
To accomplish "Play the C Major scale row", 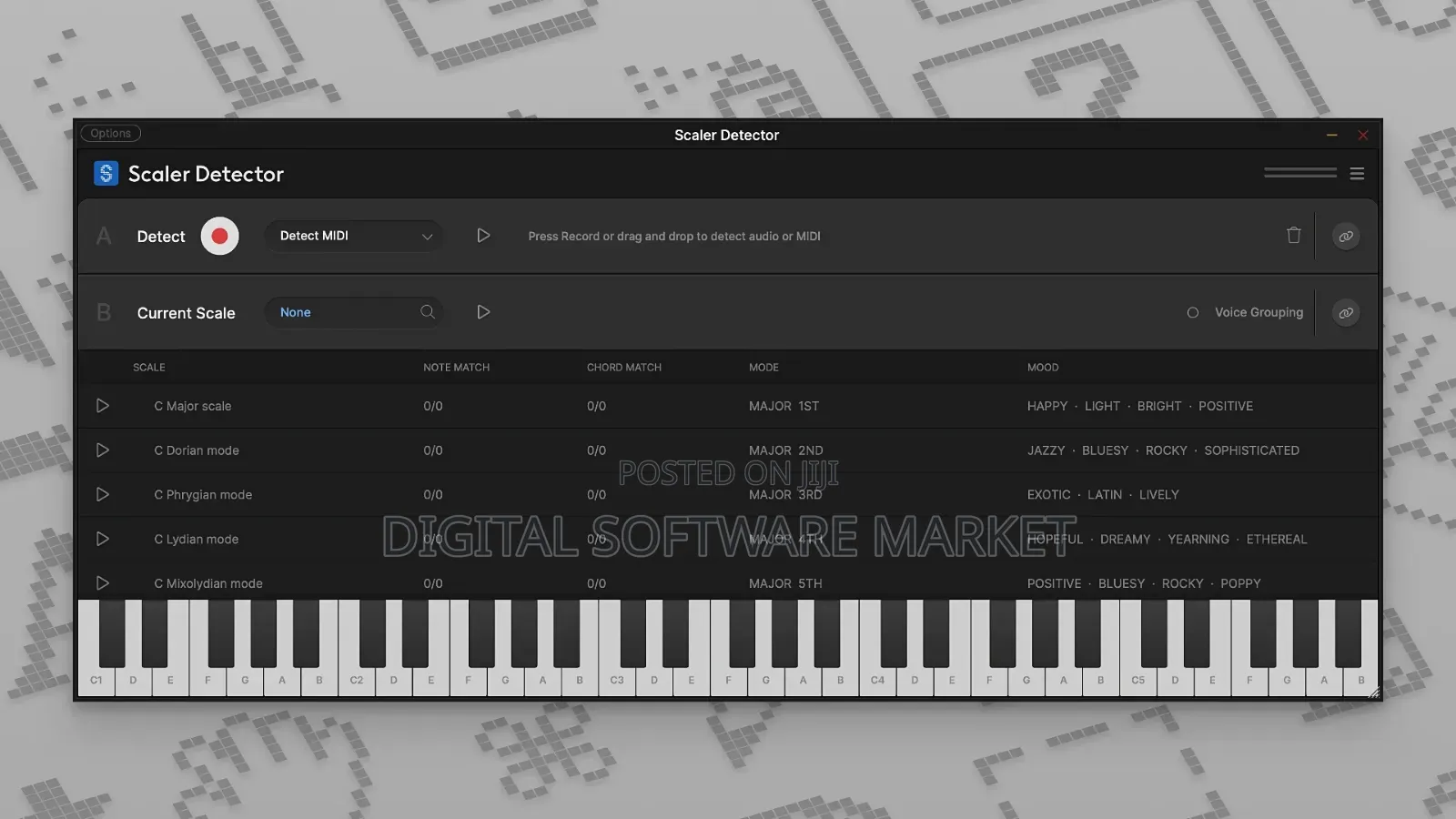I will [x=102, y=406].
